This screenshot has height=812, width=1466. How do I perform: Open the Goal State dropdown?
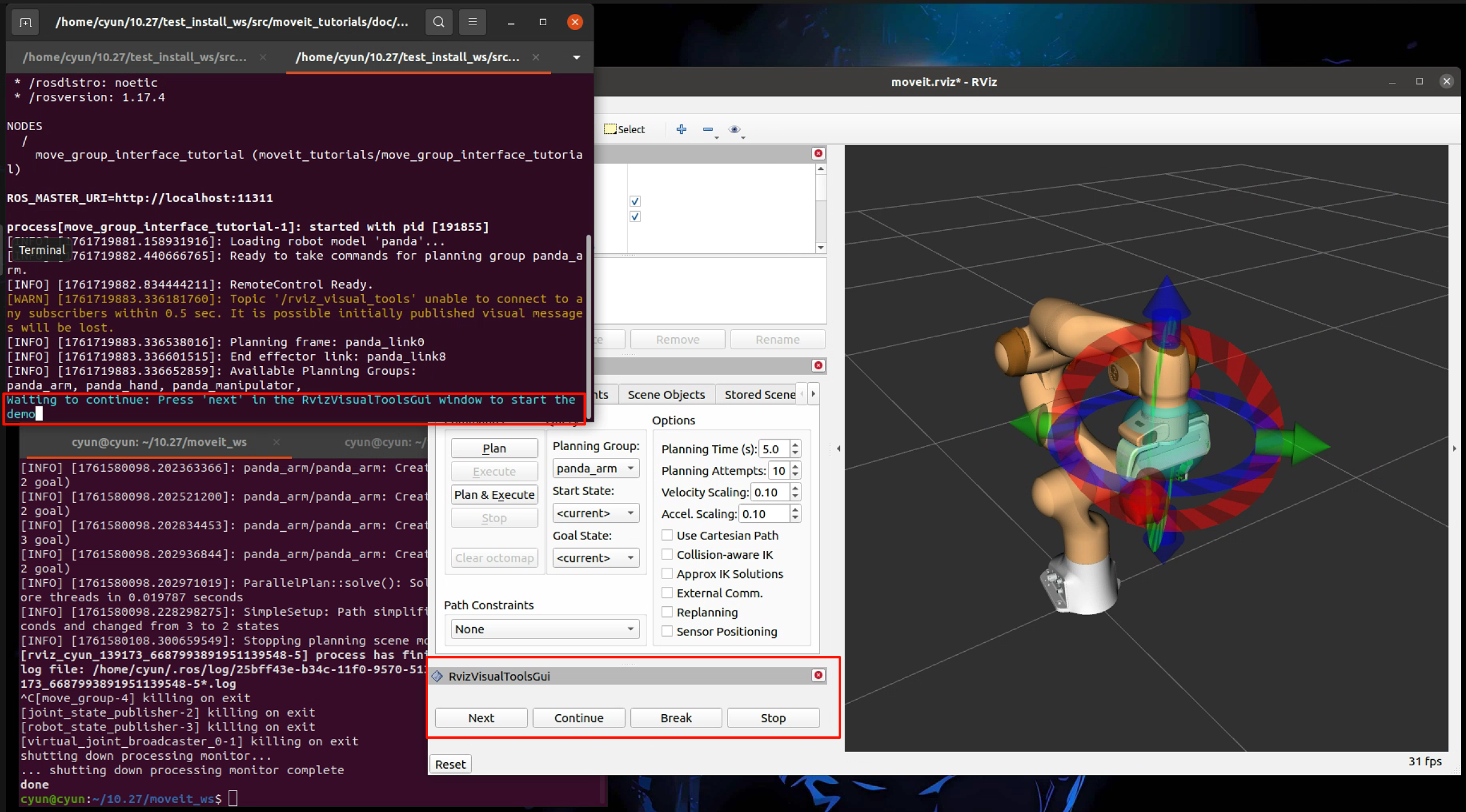pos(595,558)
